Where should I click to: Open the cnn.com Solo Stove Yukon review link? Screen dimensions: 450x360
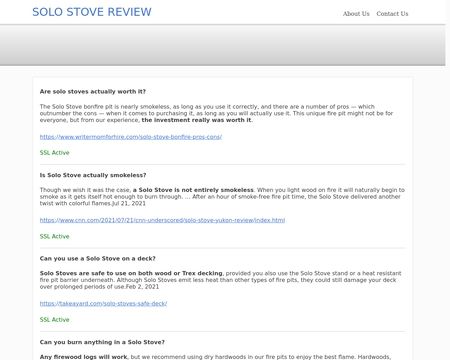(162, 220)
